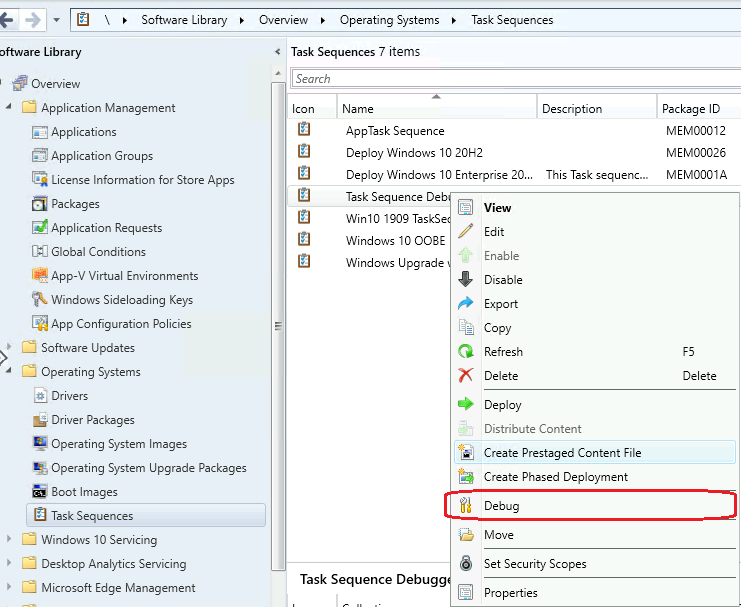The height and width of the screenshot is (607, 741).
Task: Sort by the Package ID column header
Action: 699,108
